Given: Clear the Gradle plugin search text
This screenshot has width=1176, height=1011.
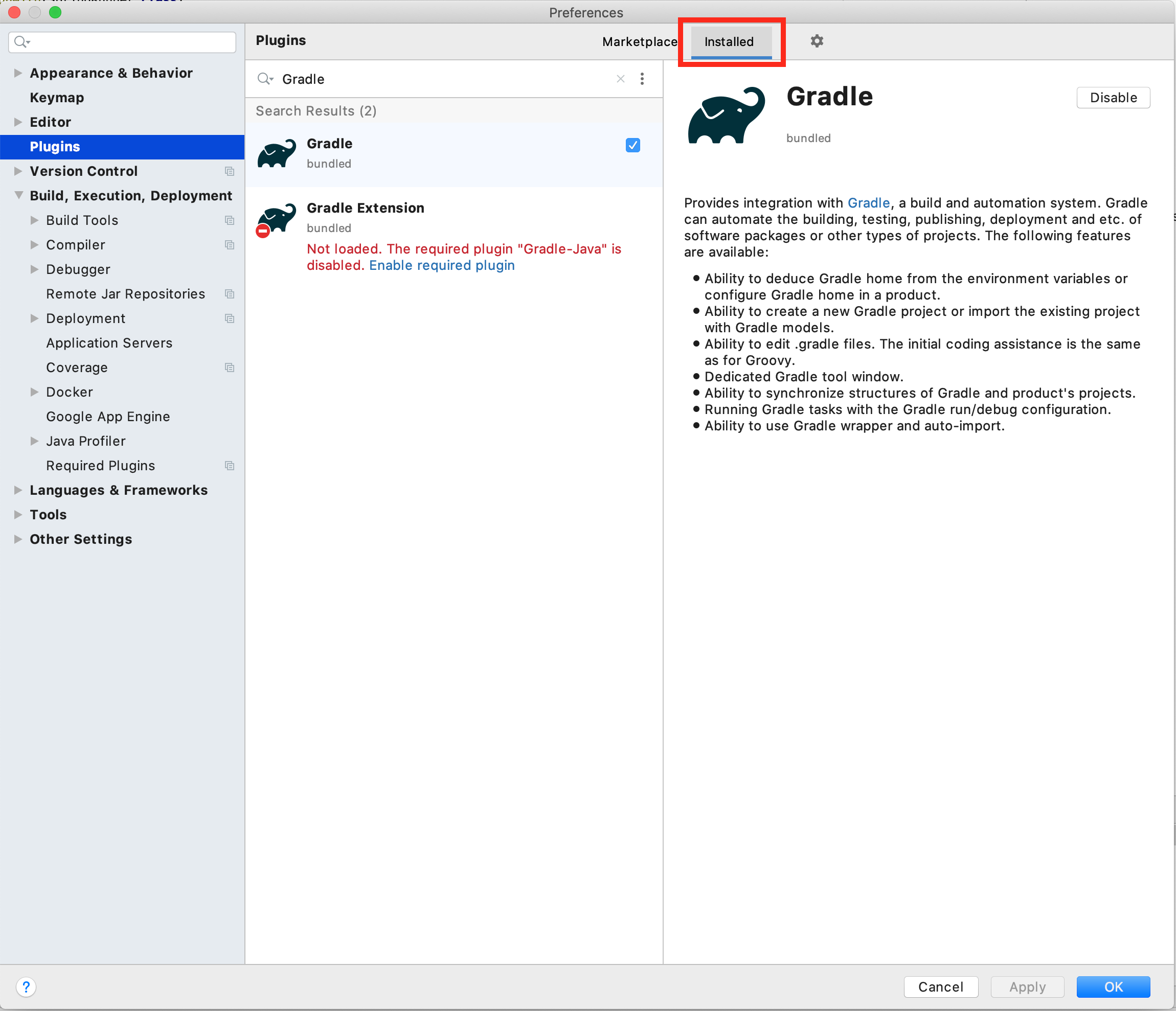Looking at the screenshot, I should coord(620,79).
